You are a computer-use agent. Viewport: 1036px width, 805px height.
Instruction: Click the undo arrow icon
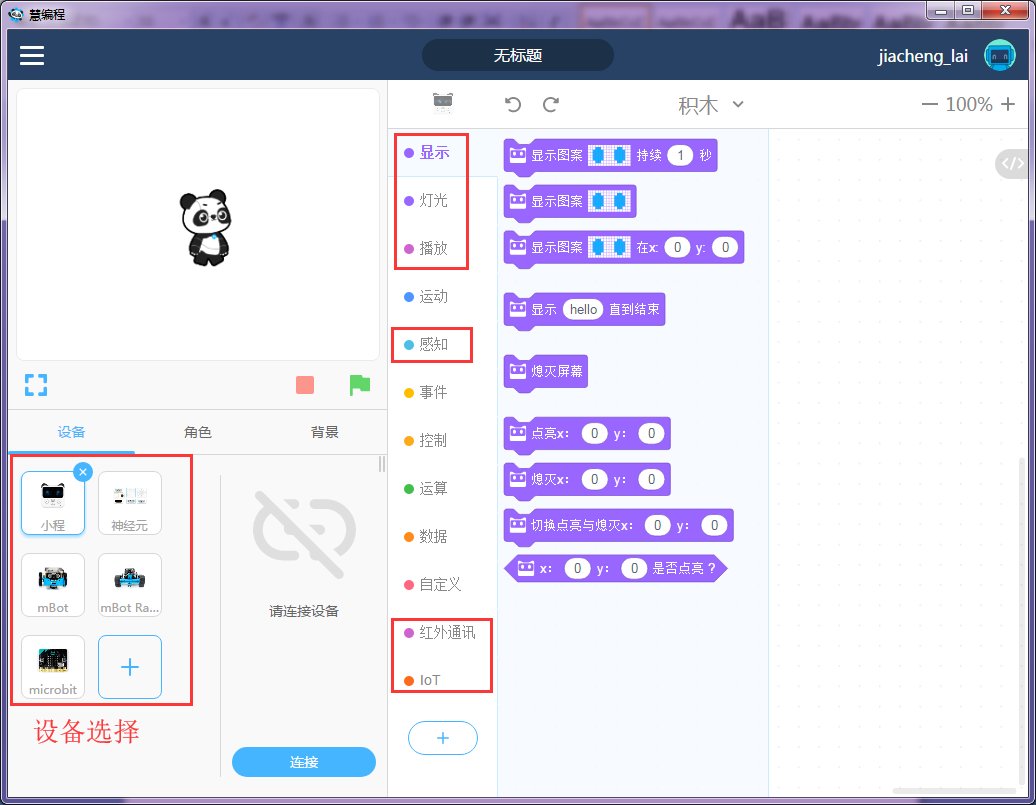512,104
